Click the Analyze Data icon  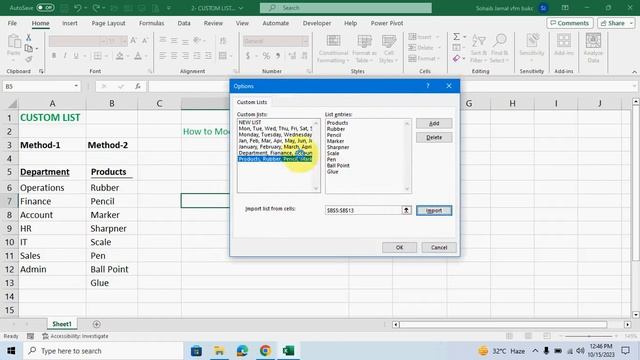[x=593, y=48]
